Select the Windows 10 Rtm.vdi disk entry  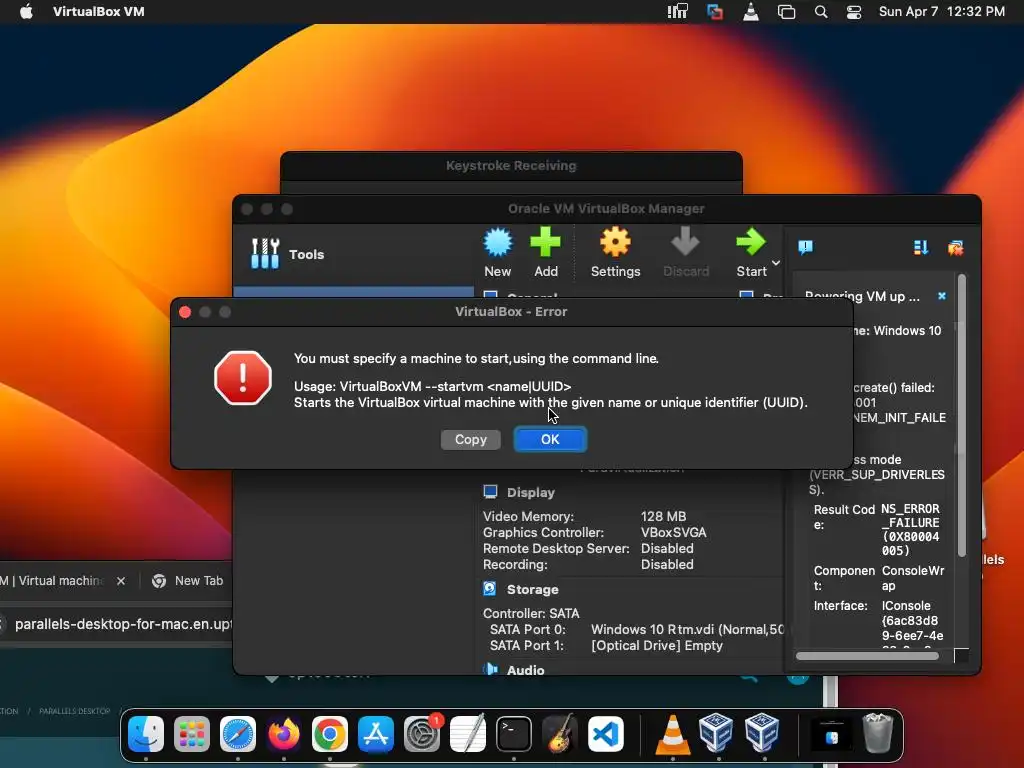(687, 630)
